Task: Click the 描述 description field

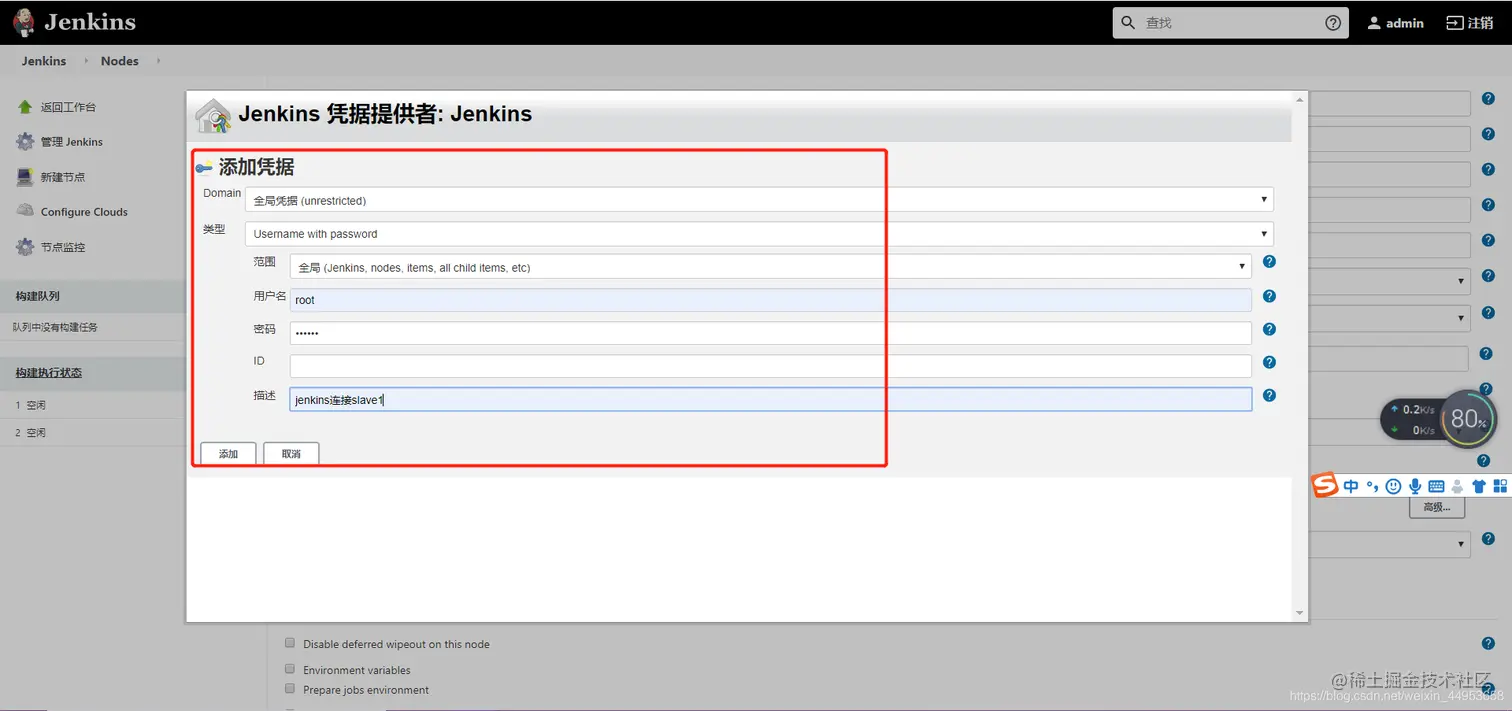Action: coord(771,399)
